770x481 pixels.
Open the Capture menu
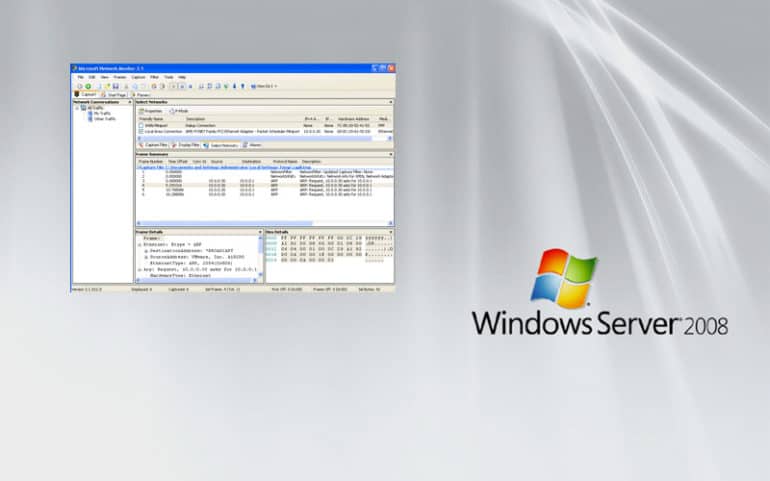[138, 77]
